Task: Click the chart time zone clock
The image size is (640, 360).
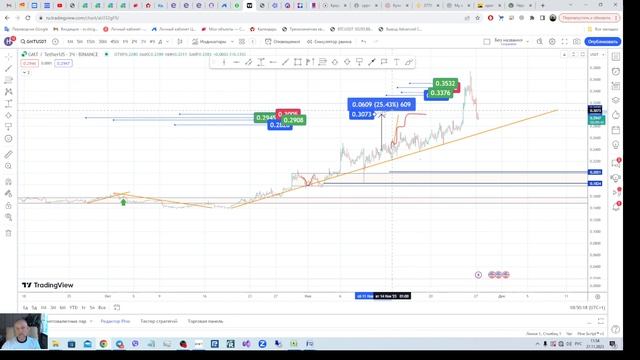Action: point(587,308)
